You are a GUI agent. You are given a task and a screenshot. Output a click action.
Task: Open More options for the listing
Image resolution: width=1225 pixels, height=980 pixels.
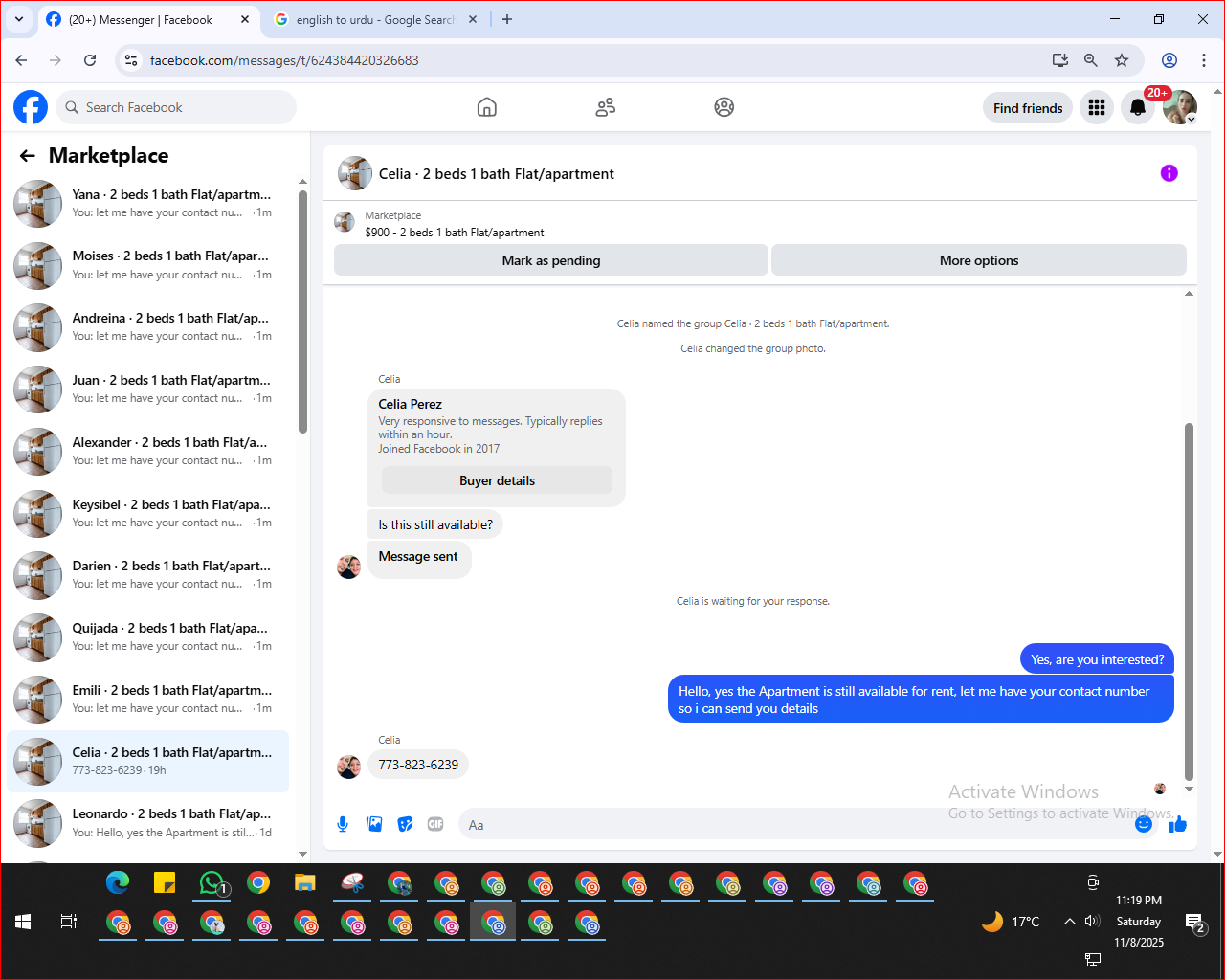click(979, 260)
